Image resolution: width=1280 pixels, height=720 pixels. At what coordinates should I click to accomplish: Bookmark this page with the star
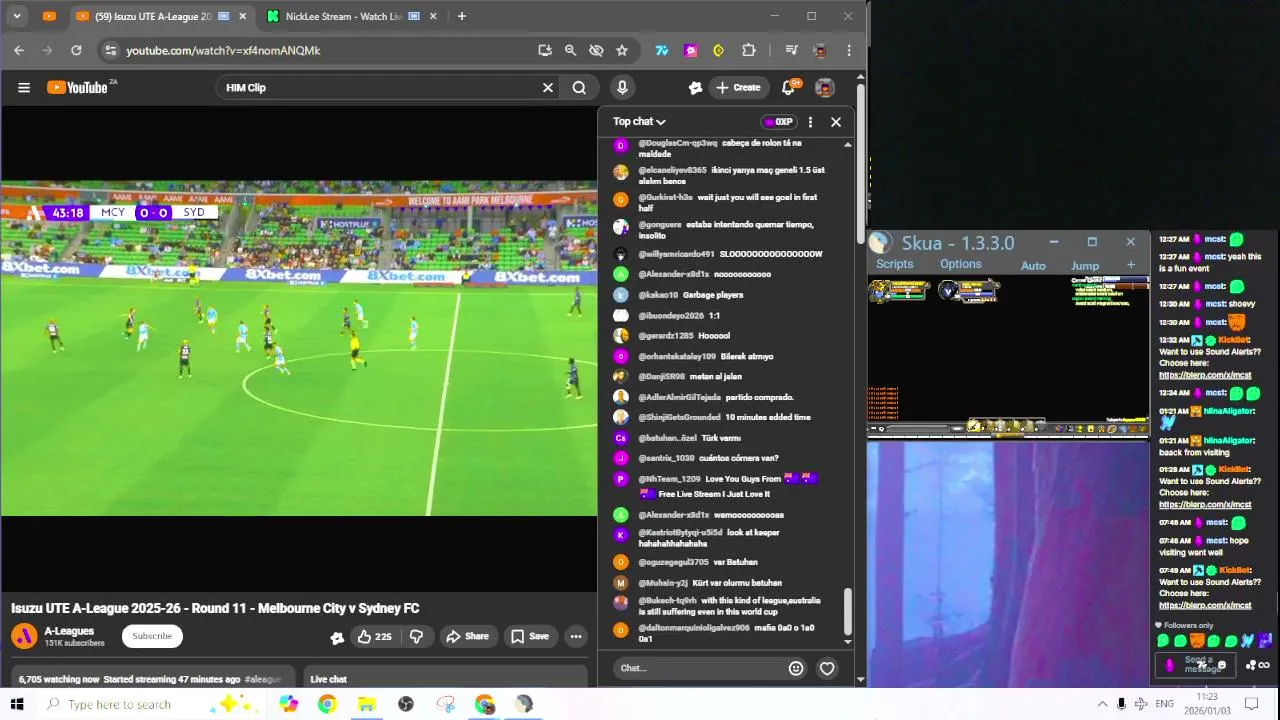[x=622, y=50]
